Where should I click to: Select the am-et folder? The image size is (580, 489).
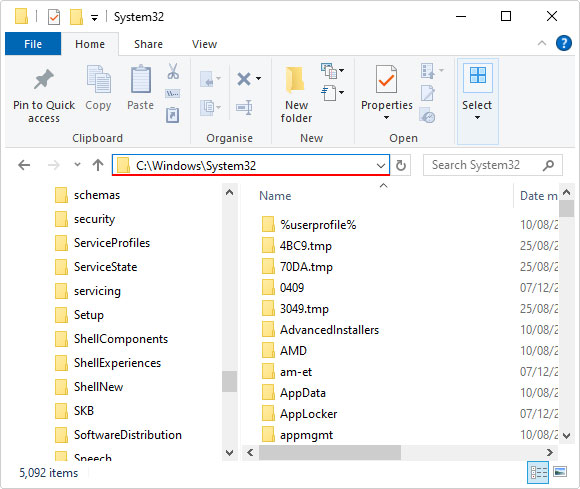[287, 372]
